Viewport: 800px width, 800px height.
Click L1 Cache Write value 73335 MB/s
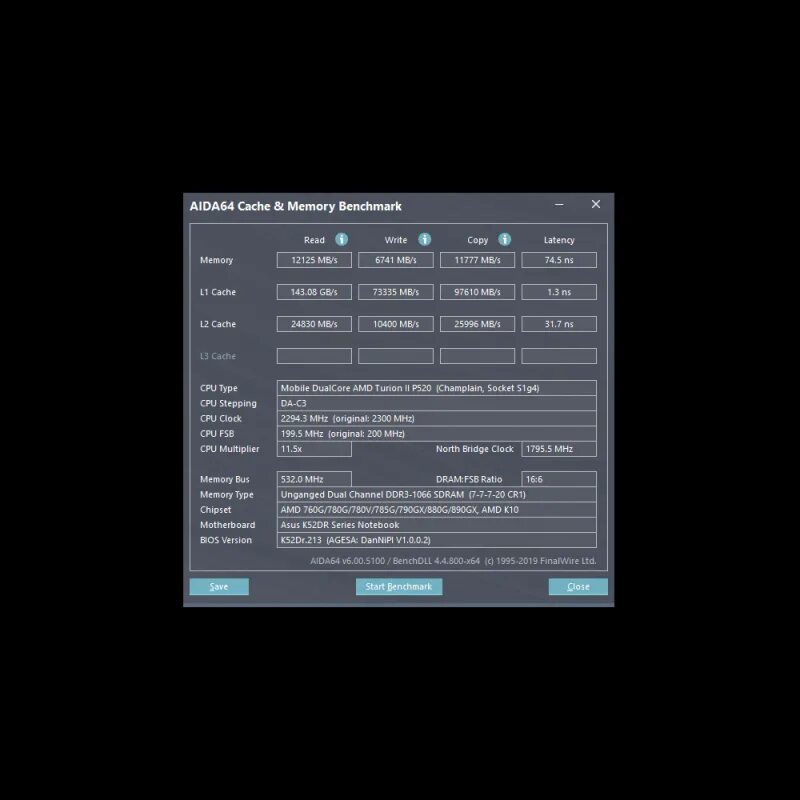[396, 292]
